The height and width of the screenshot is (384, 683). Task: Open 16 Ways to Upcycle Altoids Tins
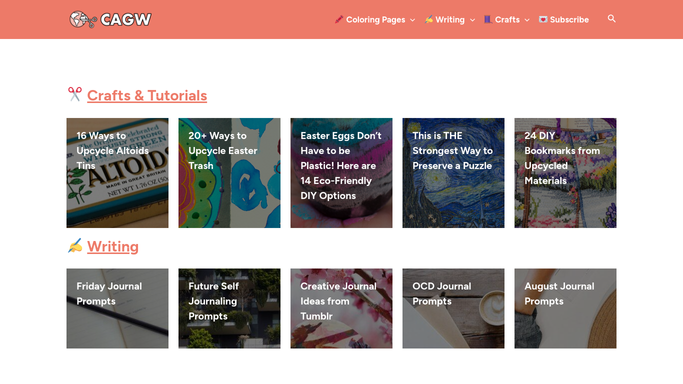[x=117, y=173]
